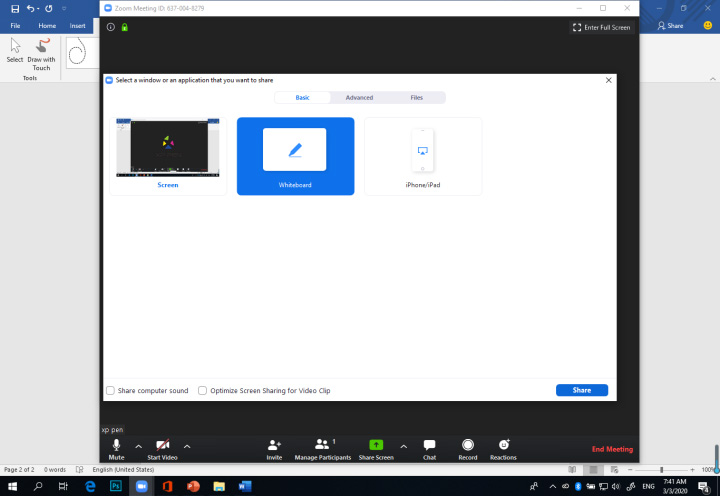Click the Redo icon in Word
This screenshot has width=720, height=496.
[49, 8]
